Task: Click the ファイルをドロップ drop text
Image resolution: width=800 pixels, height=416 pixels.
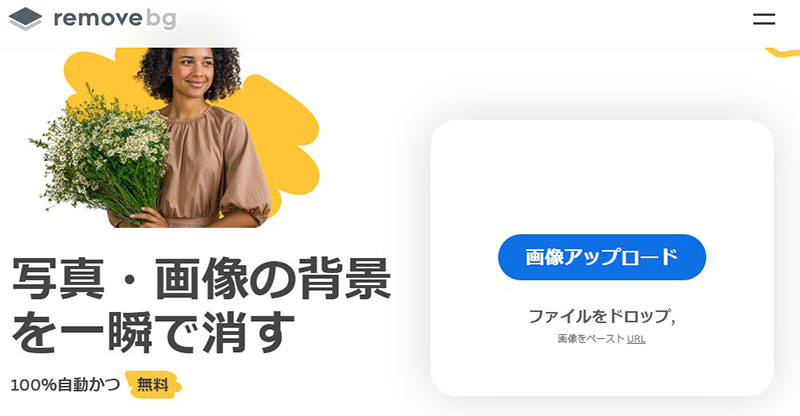Action: tap(598, 316)
